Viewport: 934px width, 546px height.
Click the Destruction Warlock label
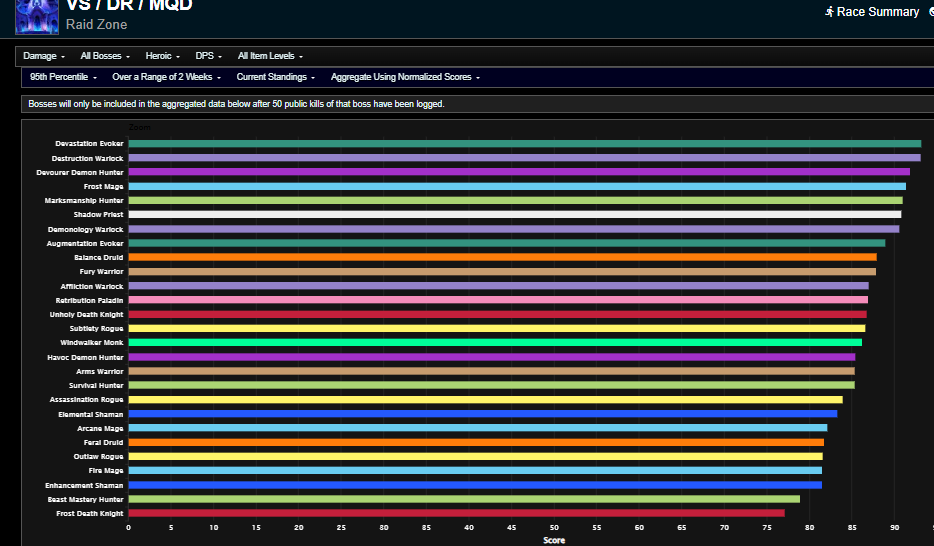(x=88, y=158)
